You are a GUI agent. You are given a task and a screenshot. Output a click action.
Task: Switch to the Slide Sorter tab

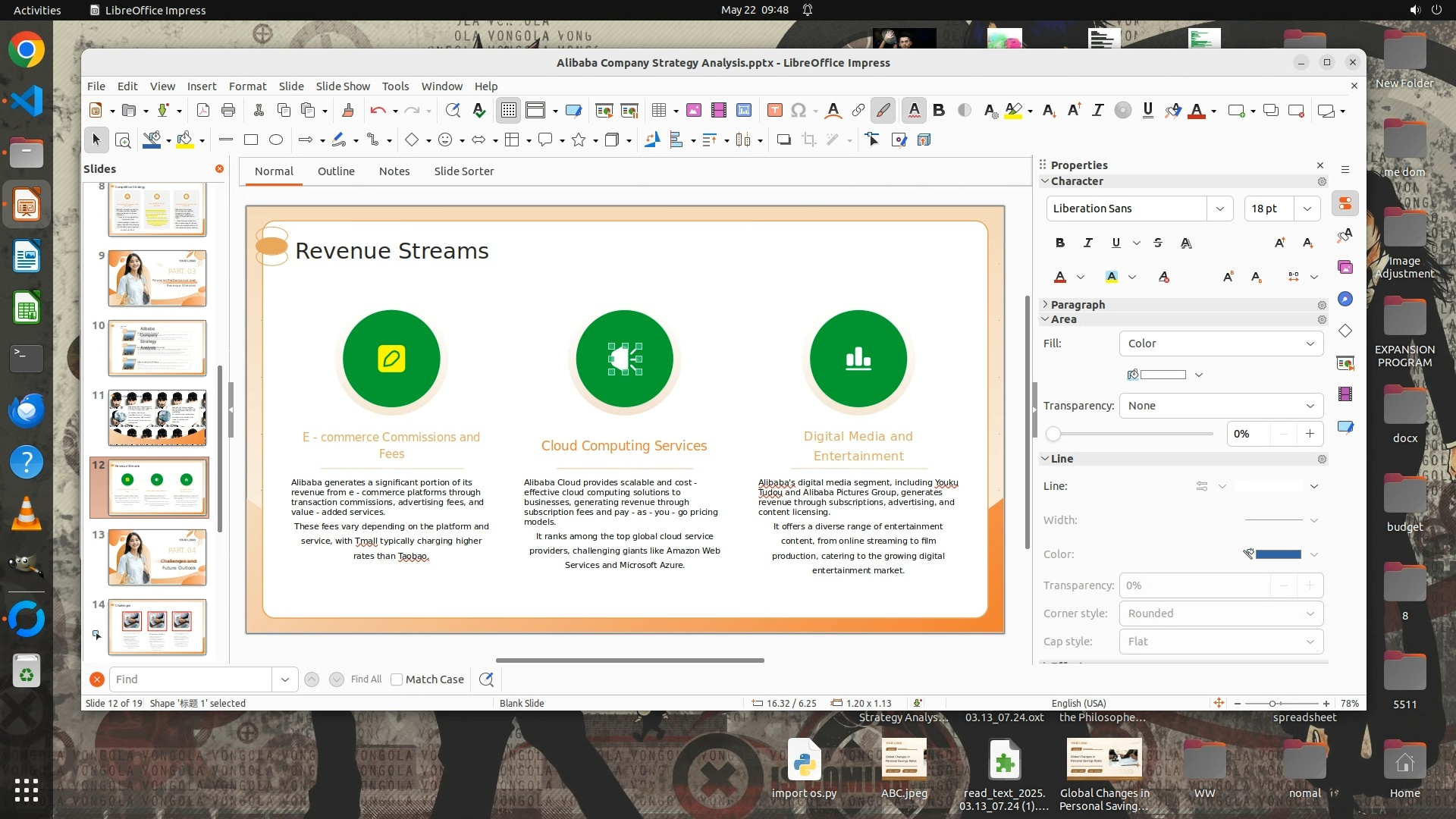coord(463,171)
